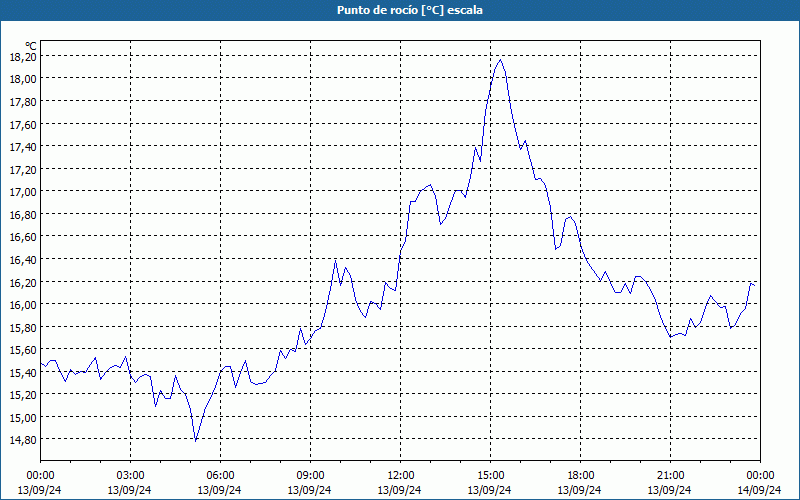Click the 13/09/24 date under 12:00

[x=399, y=490]
